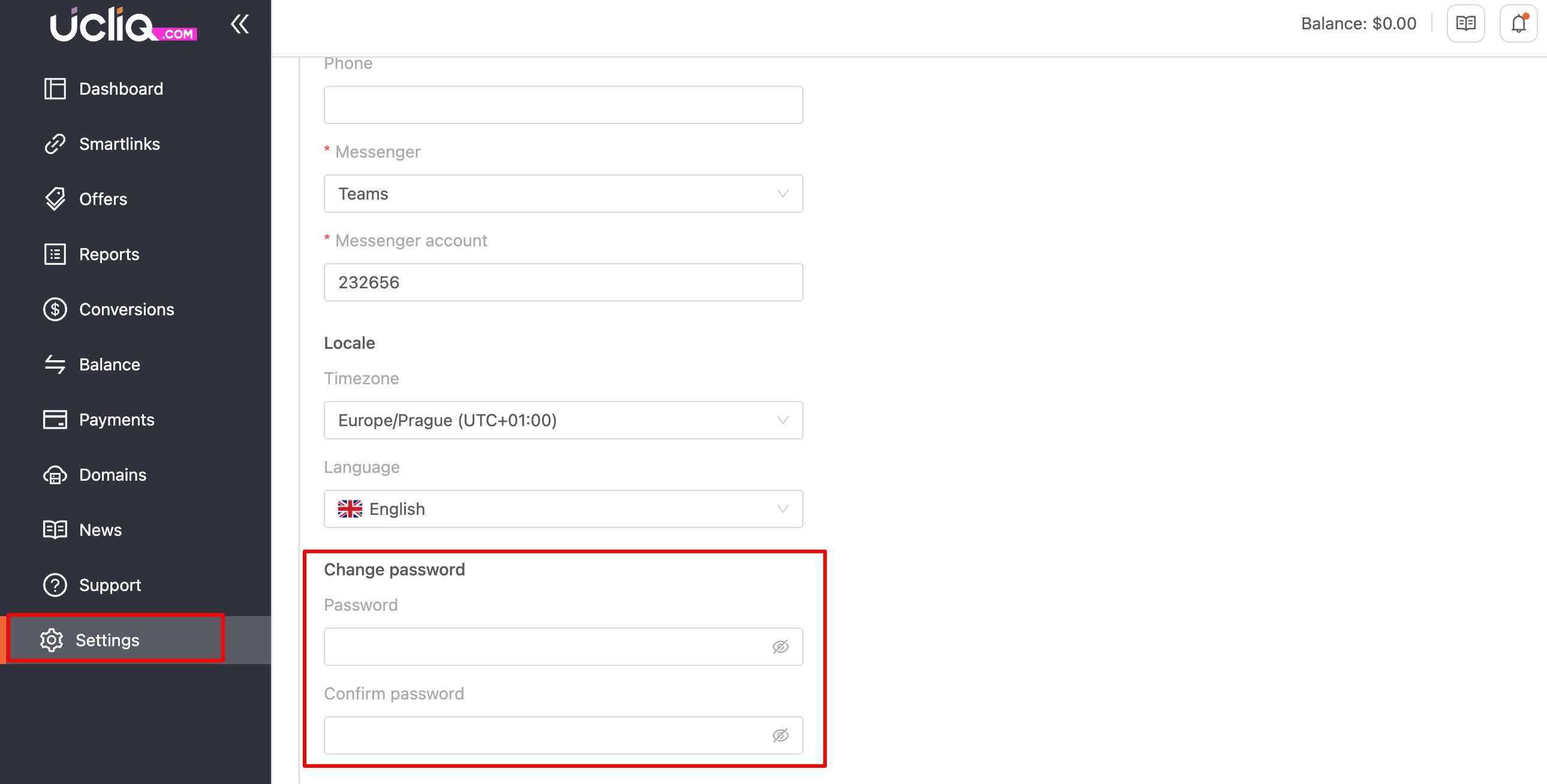1547x784 pixels.
Task: Click the Domains cloud icon
Action: (x=55, y=475)
